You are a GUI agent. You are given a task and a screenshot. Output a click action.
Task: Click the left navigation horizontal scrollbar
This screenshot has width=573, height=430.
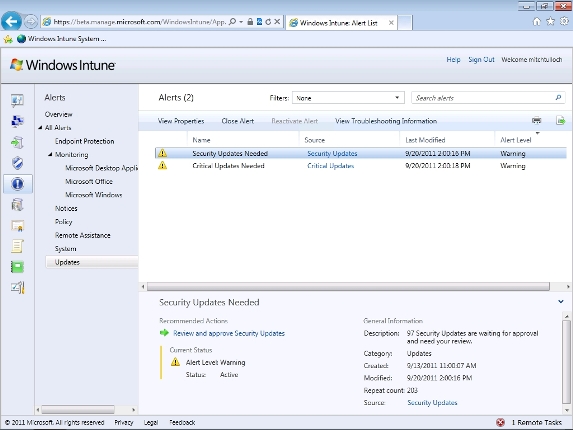[78, 410]
